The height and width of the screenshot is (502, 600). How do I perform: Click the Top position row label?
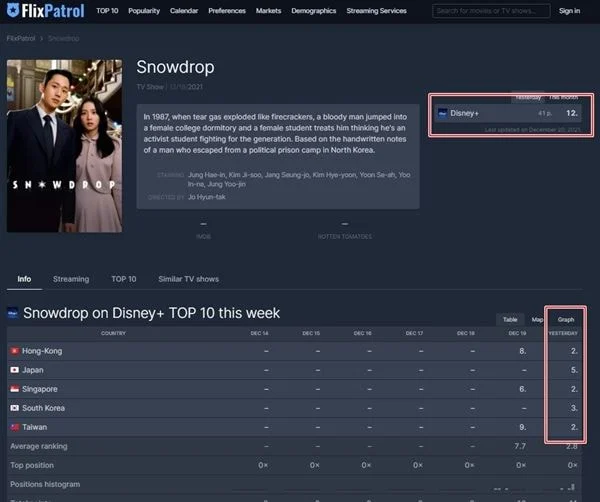click(32, 465)
